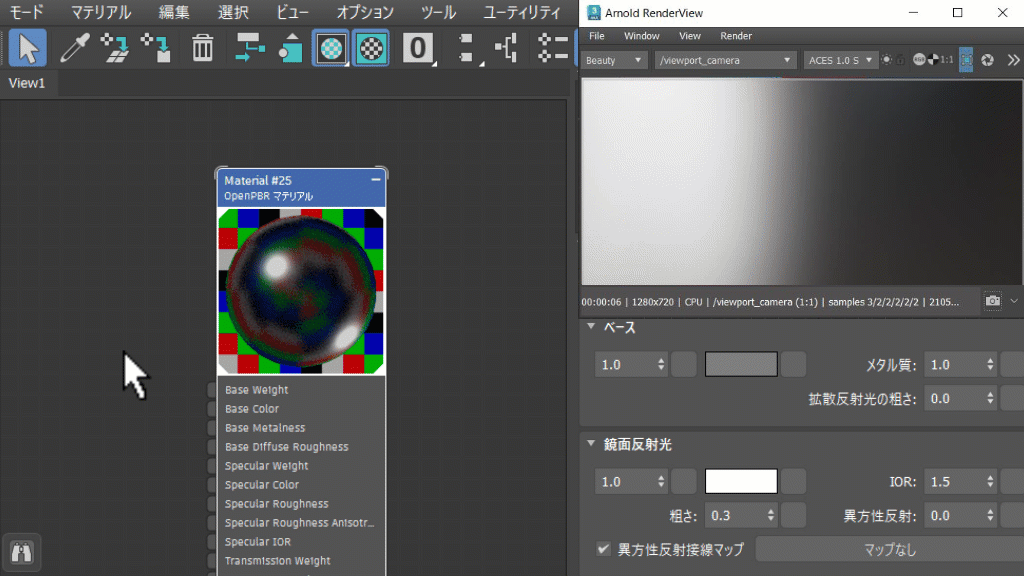Click map button beside specular weight
This screenshot has width=1024, height=576.
[684, 481]
